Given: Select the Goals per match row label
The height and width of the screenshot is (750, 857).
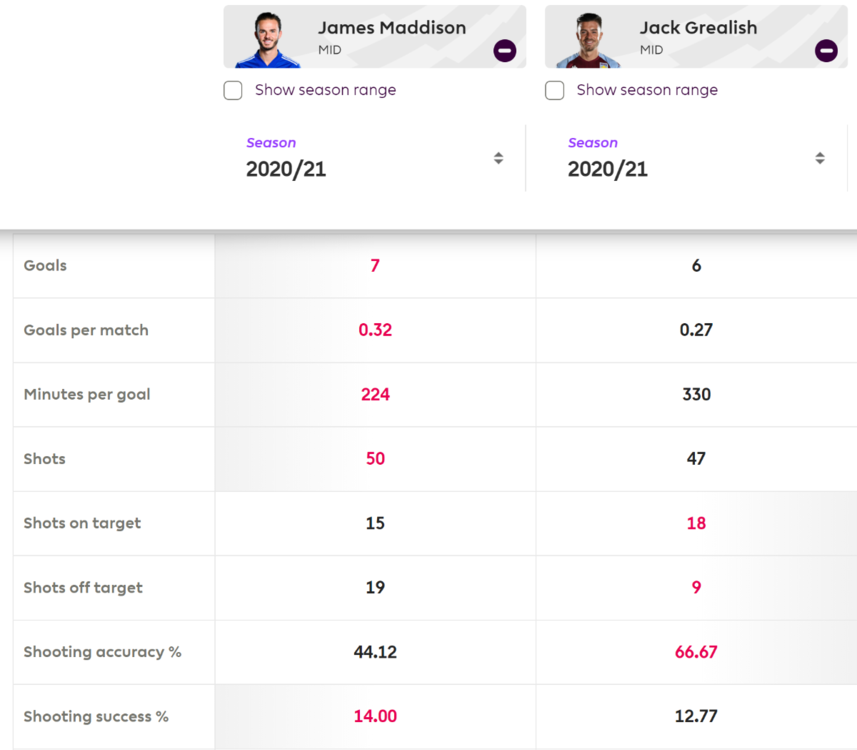Looking at the screenshot, I should tap(86, 330).
